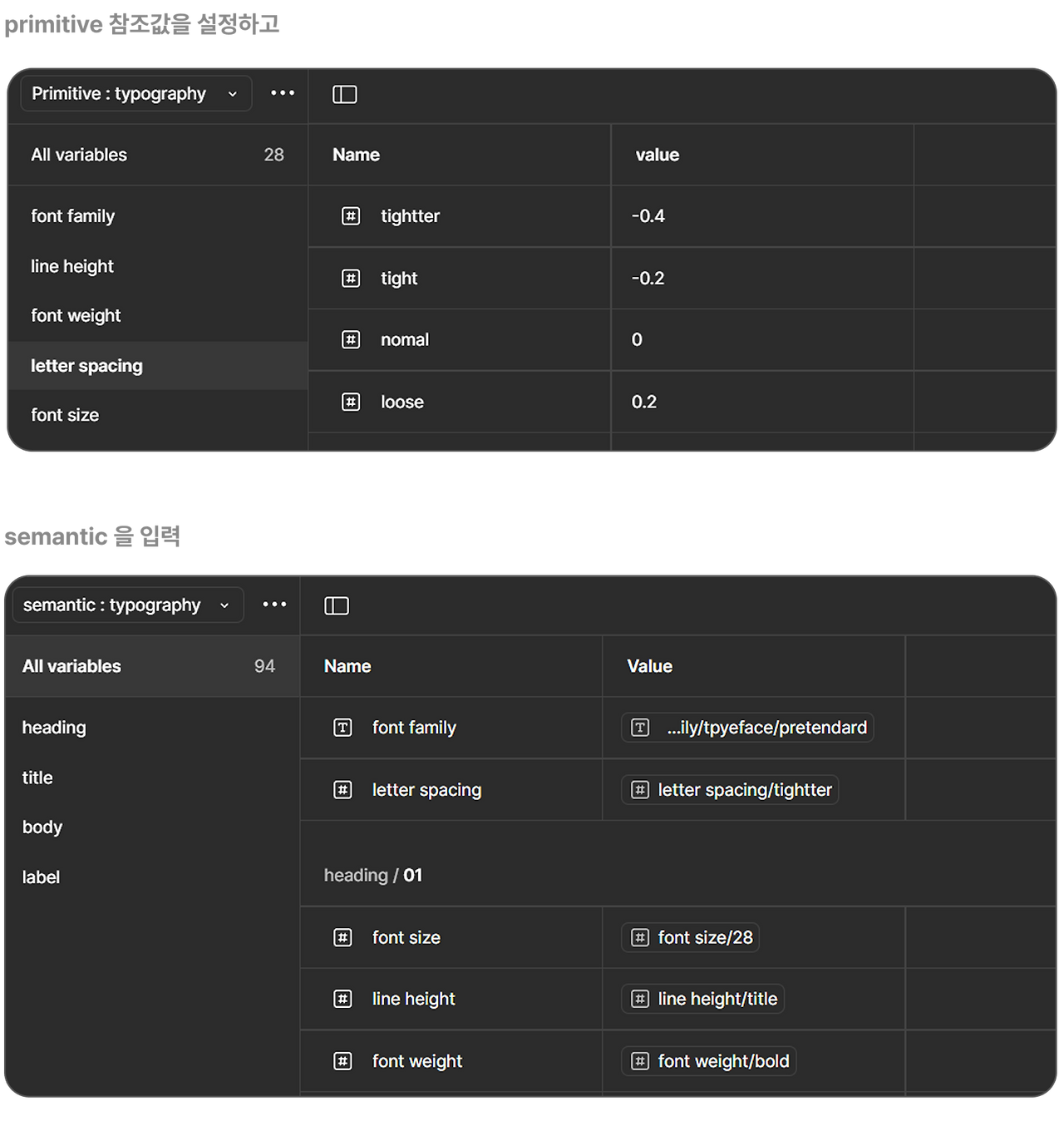Screen dimensions: 1064x1121
Task: Edit the loose value of 0.2
Action: click(644, 402)
